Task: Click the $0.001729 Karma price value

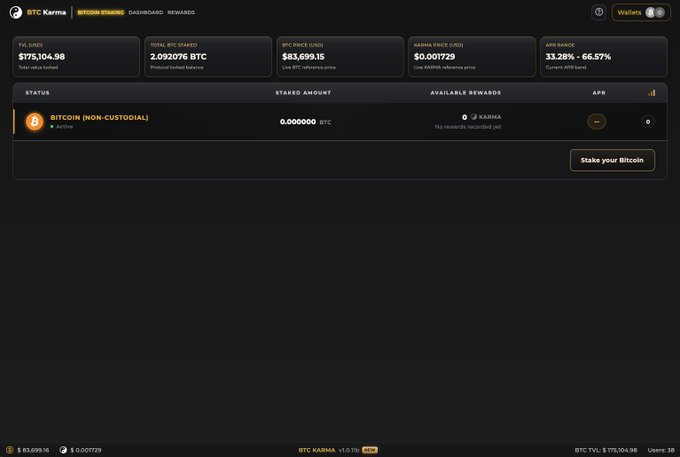Action: pos(435,57)
